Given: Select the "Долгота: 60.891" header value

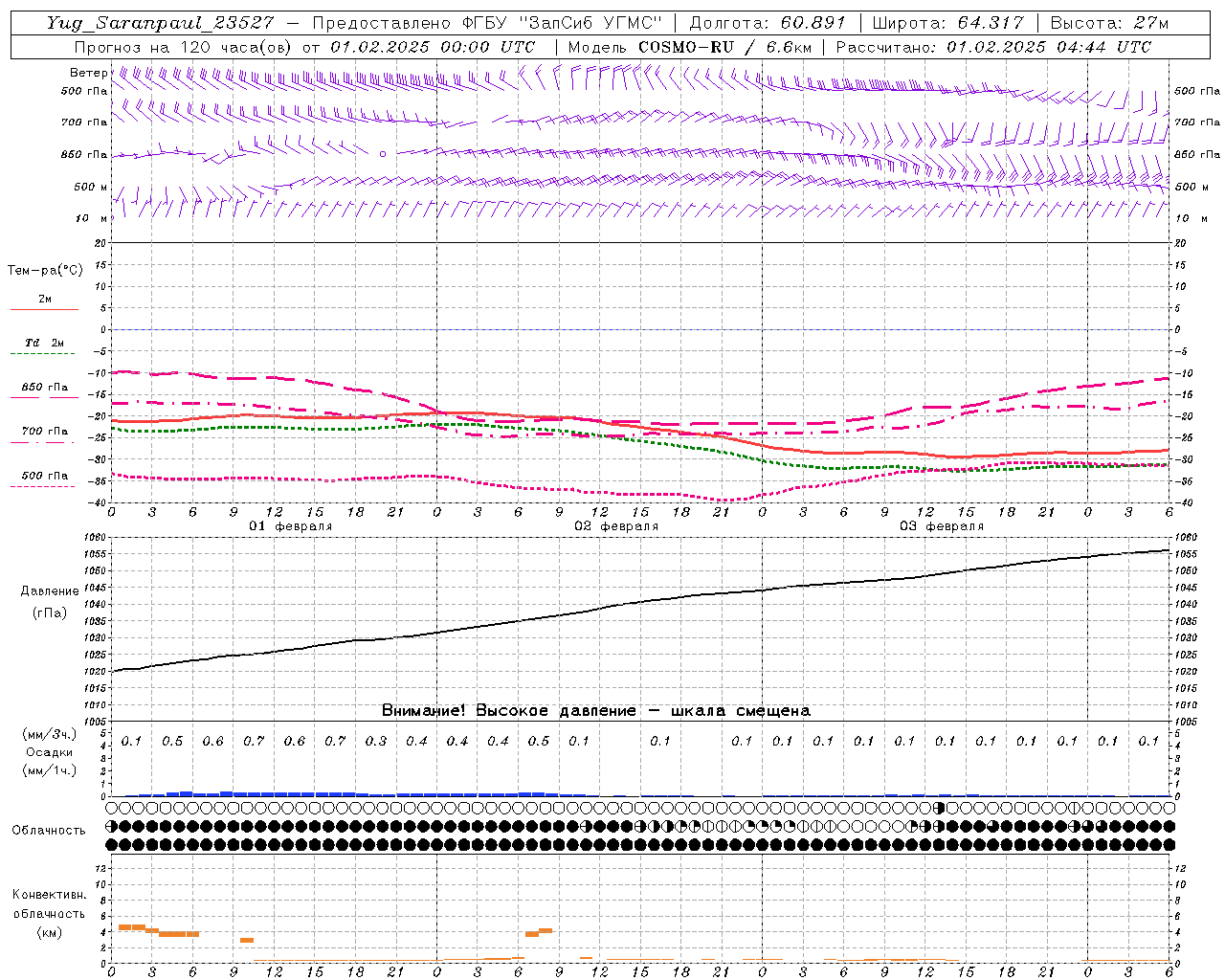Looking at the screenshot, I should click(x=768, y=23).
